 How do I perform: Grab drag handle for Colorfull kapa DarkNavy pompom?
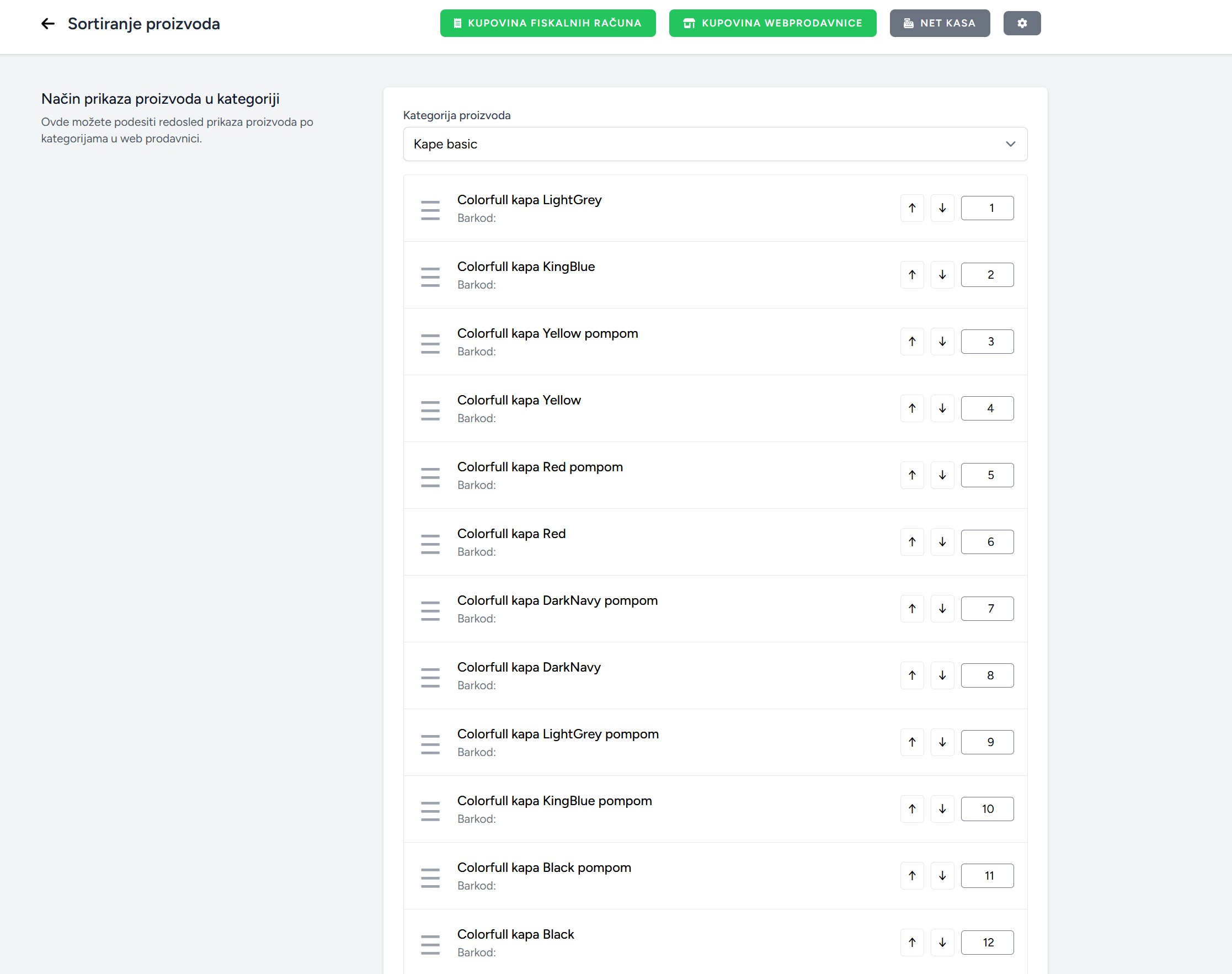click(x=430, y=611)
